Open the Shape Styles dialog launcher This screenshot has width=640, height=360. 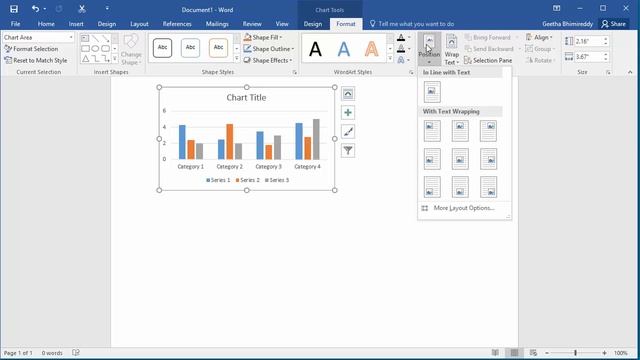(295, 72)
